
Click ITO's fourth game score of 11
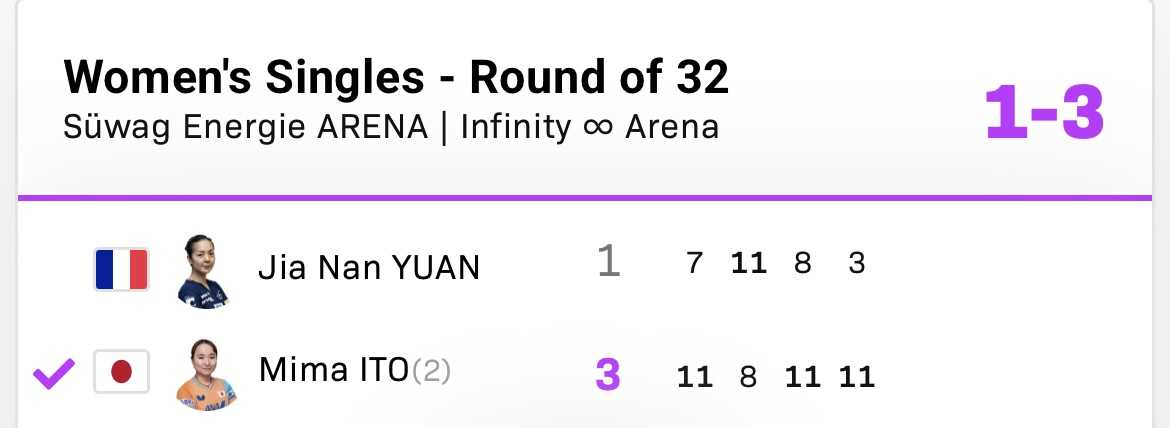[x=857, y=377]
